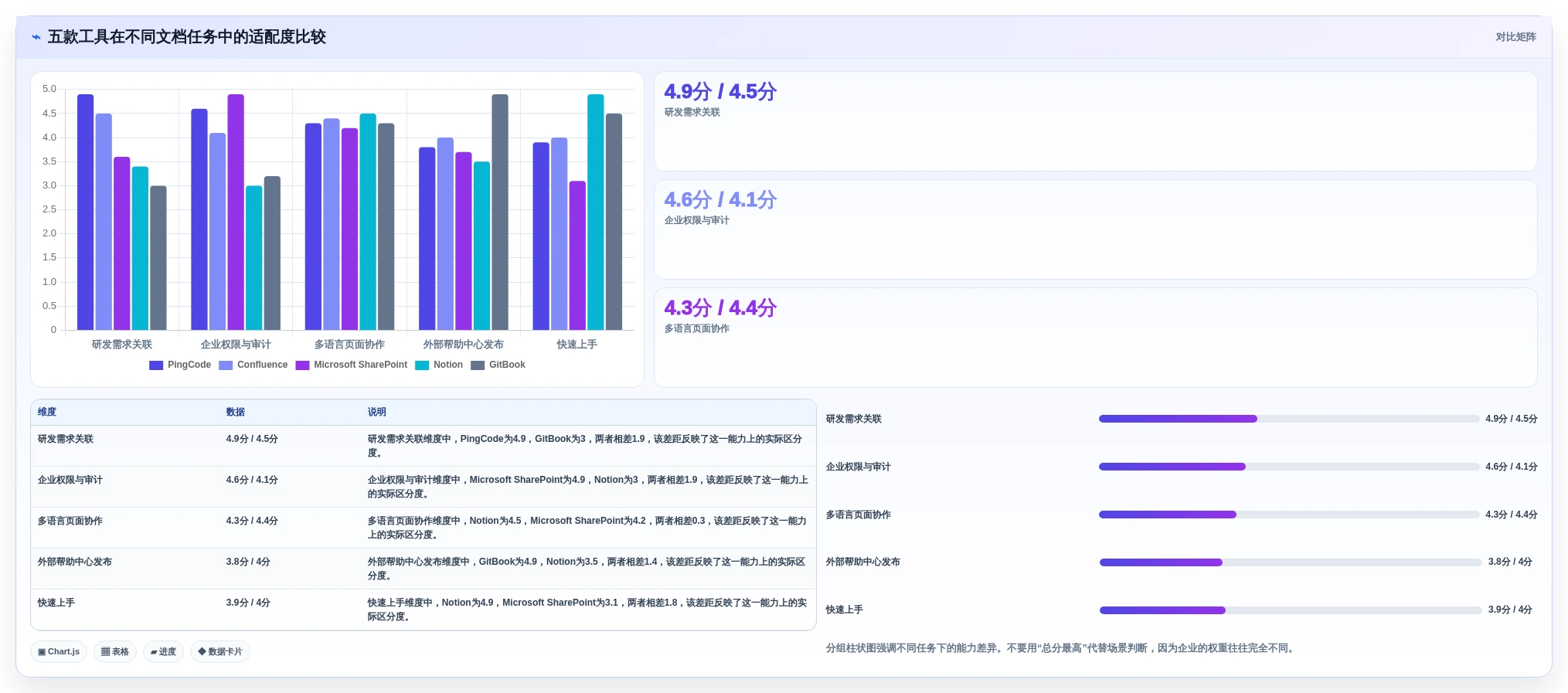
Task: Click the 对比矩阵 label in header
Action: (x=1515, y=37)
